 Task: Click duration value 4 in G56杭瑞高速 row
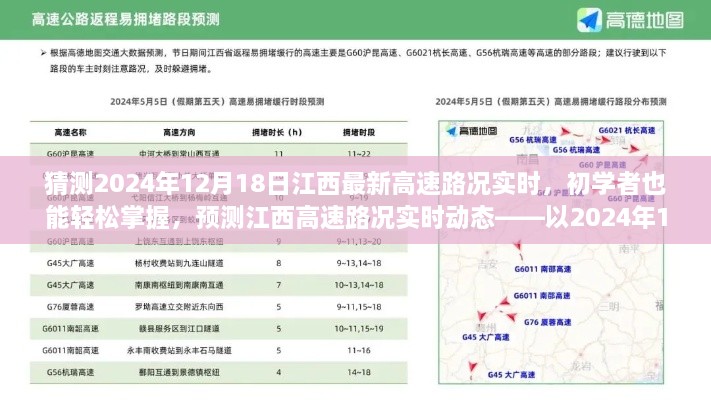click(x=278, y=372)
